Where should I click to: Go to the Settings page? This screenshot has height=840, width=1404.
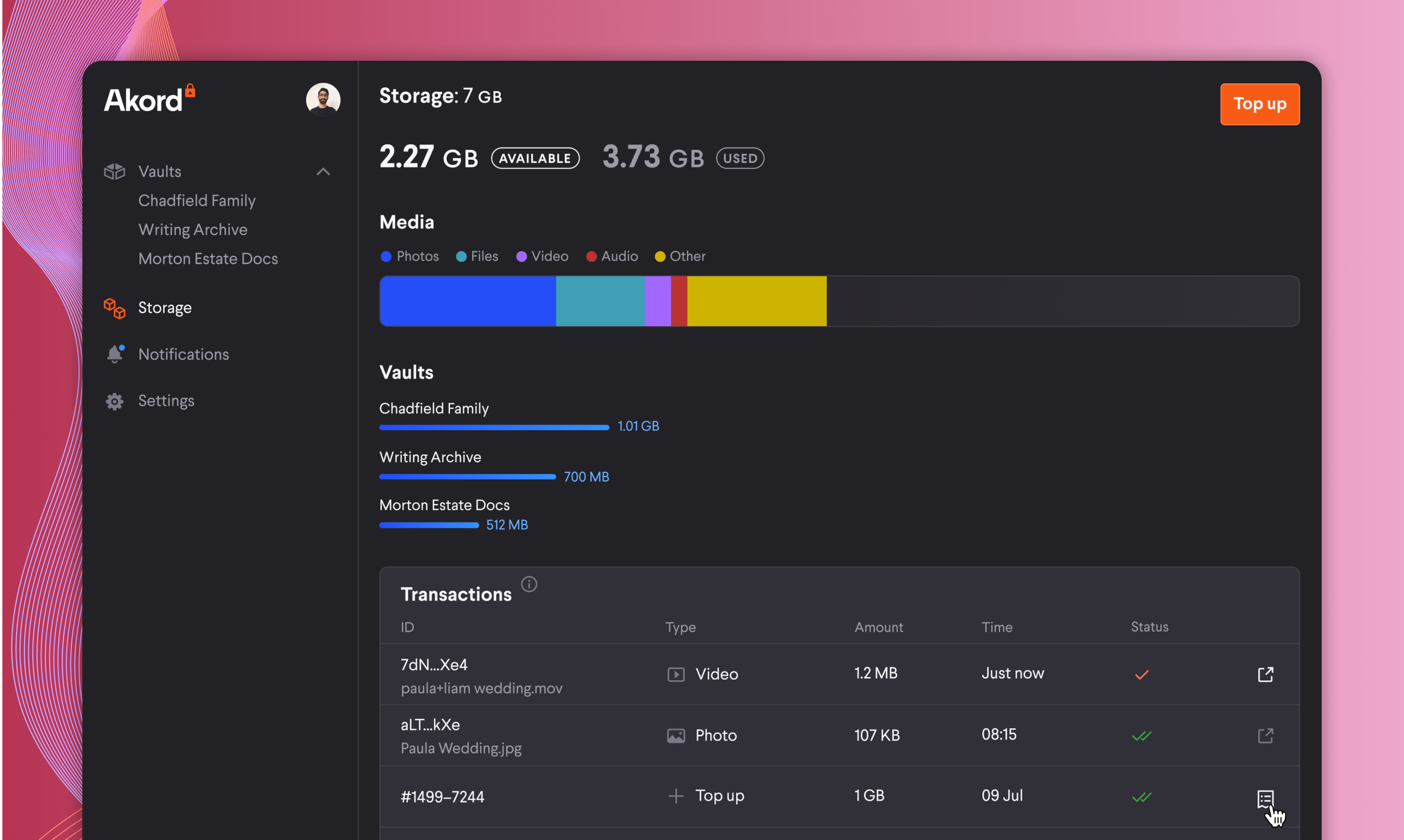[166, 401]
